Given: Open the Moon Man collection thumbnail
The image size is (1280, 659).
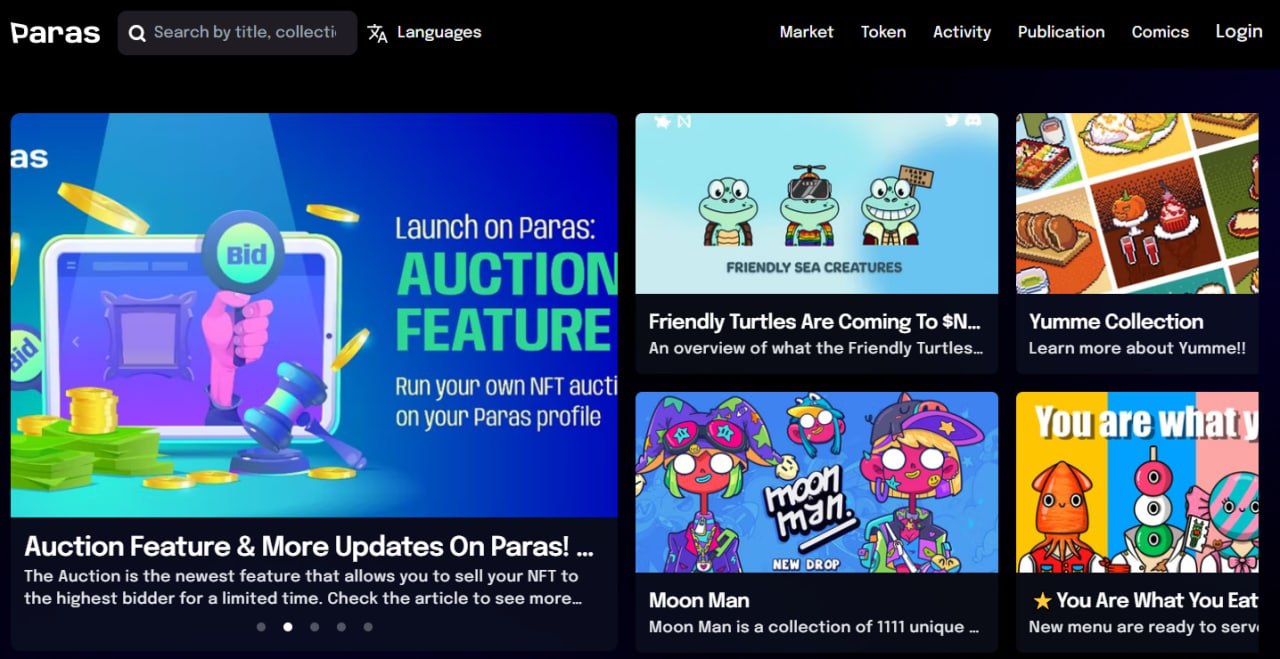Looking at the screenshot, I should tap(817, 482).
